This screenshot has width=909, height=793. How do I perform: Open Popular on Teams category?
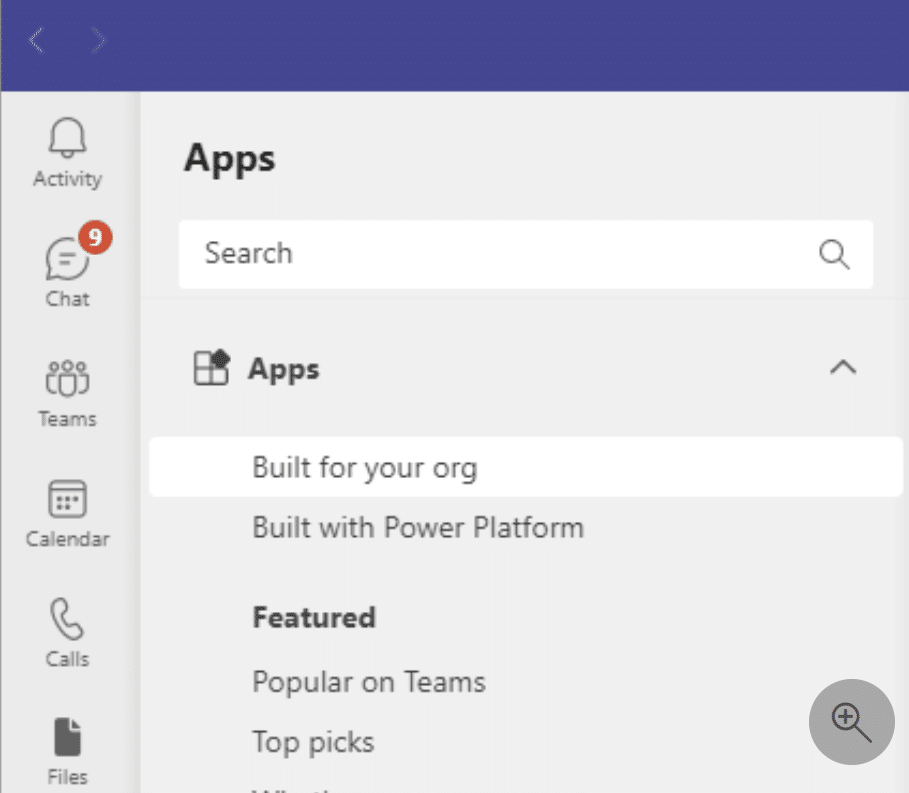point(368,682)
